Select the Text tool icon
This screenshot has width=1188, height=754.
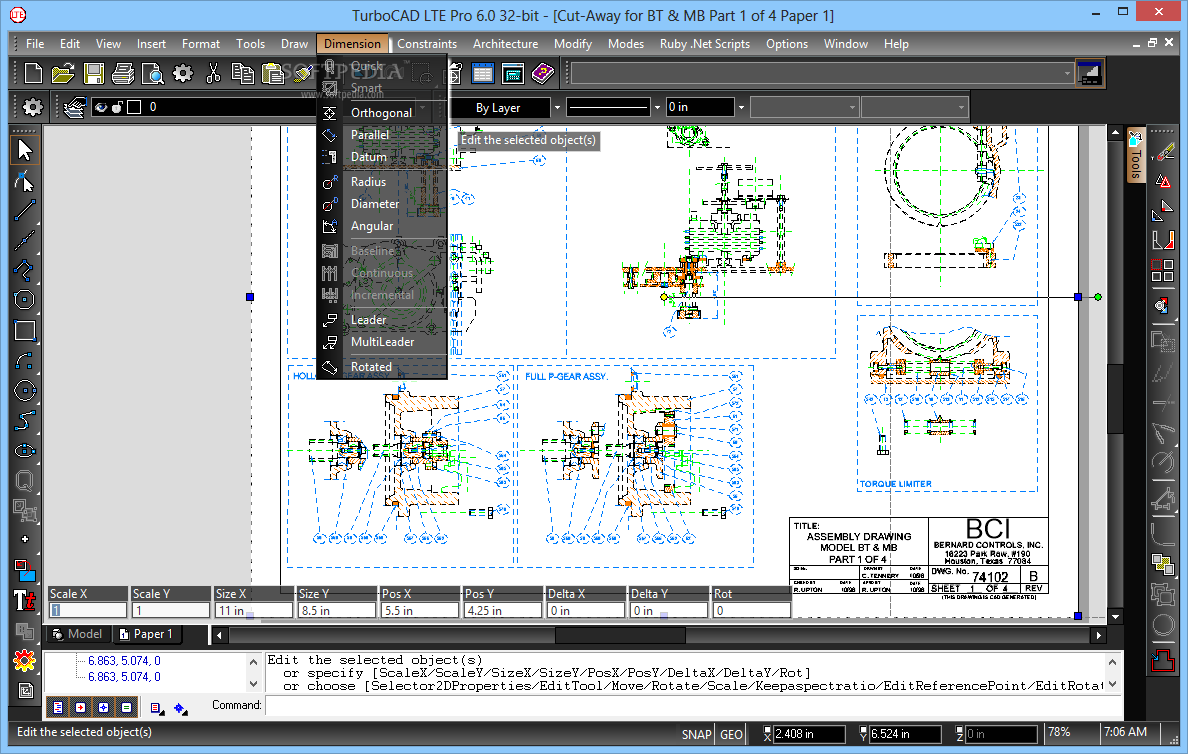pyautogui.click(x=25, y=601)
